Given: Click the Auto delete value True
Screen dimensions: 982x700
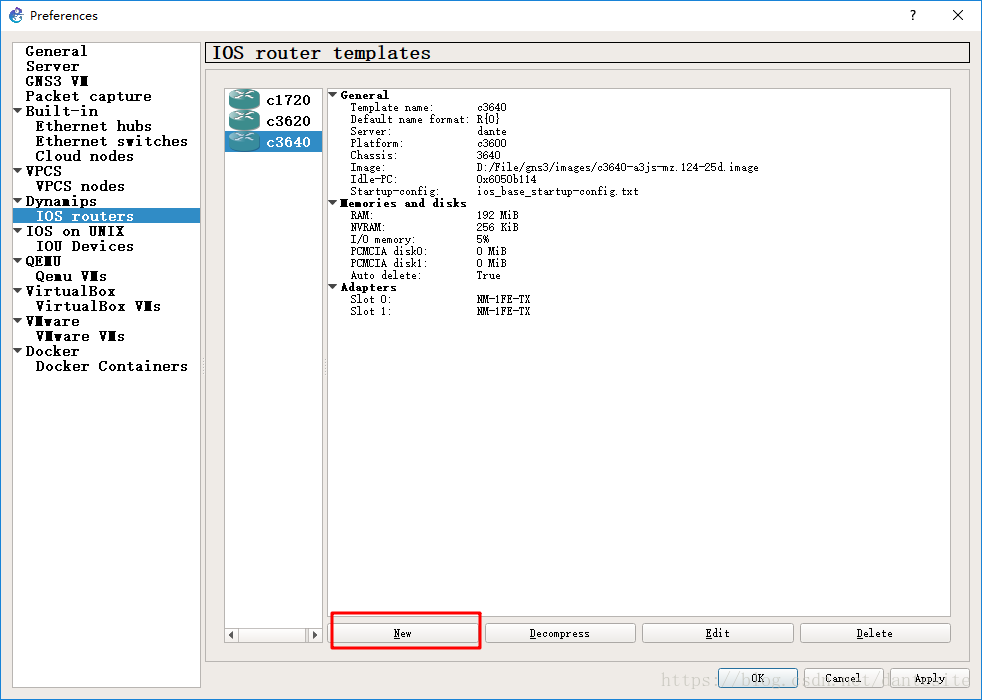Looking at the screenshot, I should pos(488,275).
